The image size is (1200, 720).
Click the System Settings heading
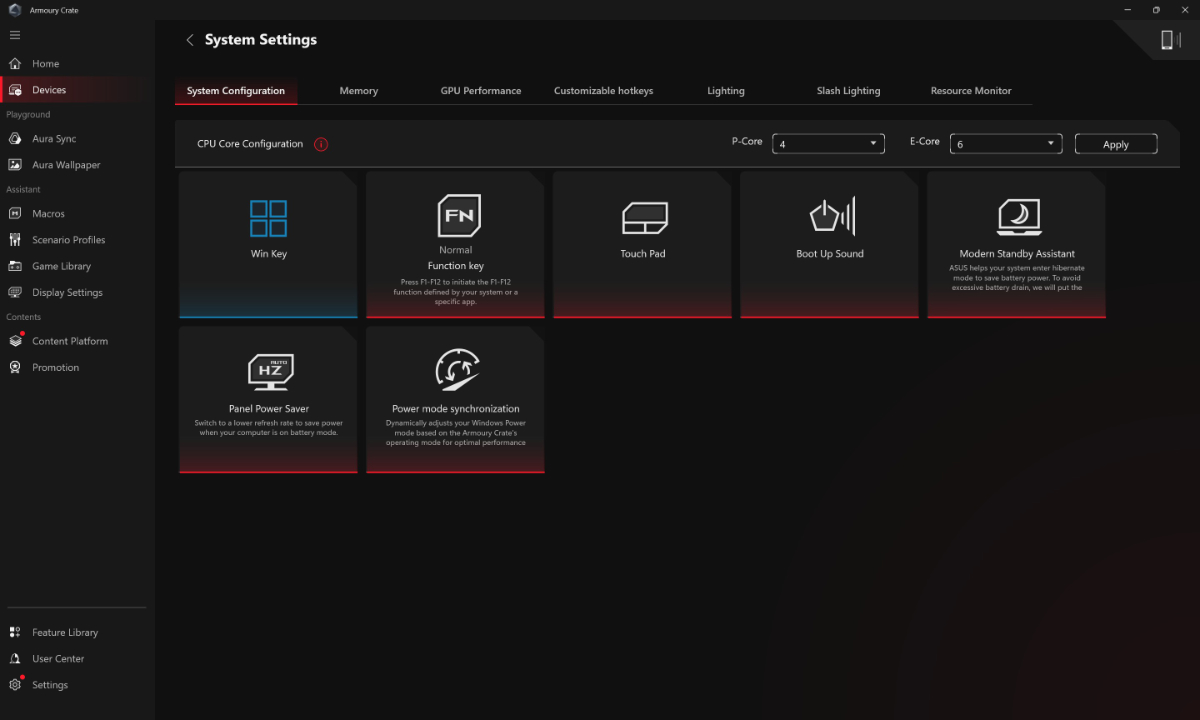click(261, 40)
